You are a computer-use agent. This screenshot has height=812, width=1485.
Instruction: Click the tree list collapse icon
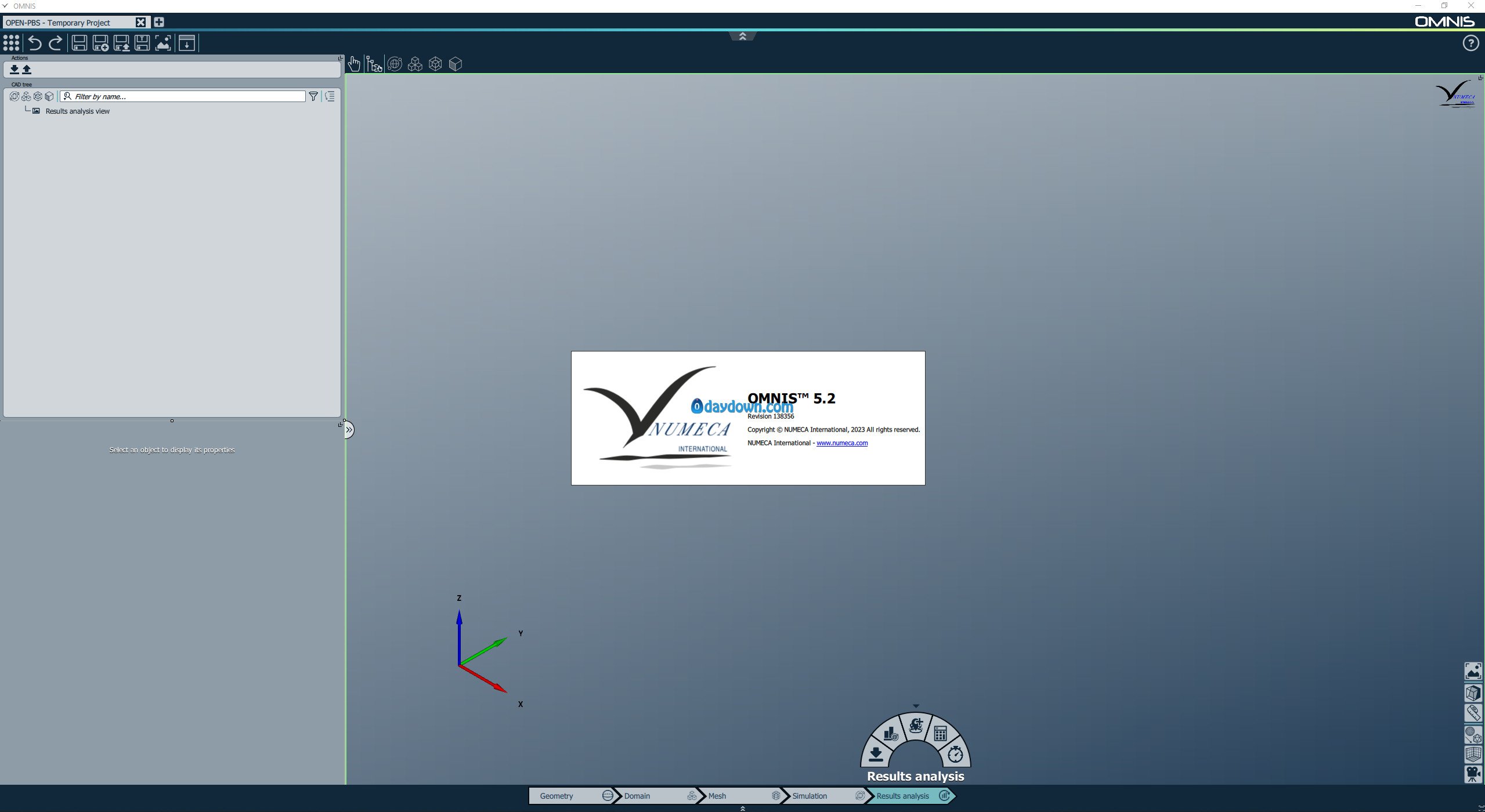[x=330, y=96]
